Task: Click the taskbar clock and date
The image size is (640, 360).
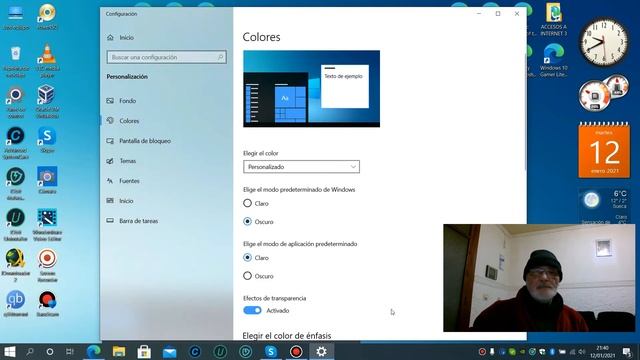Action: coord(602,351)
